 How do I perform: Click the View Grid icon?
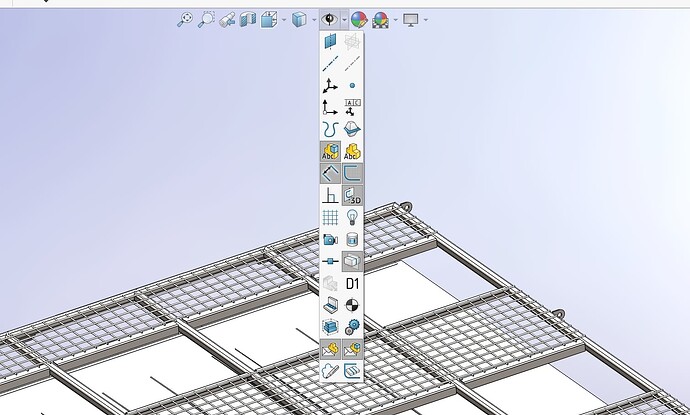click(x=331, y=218)
